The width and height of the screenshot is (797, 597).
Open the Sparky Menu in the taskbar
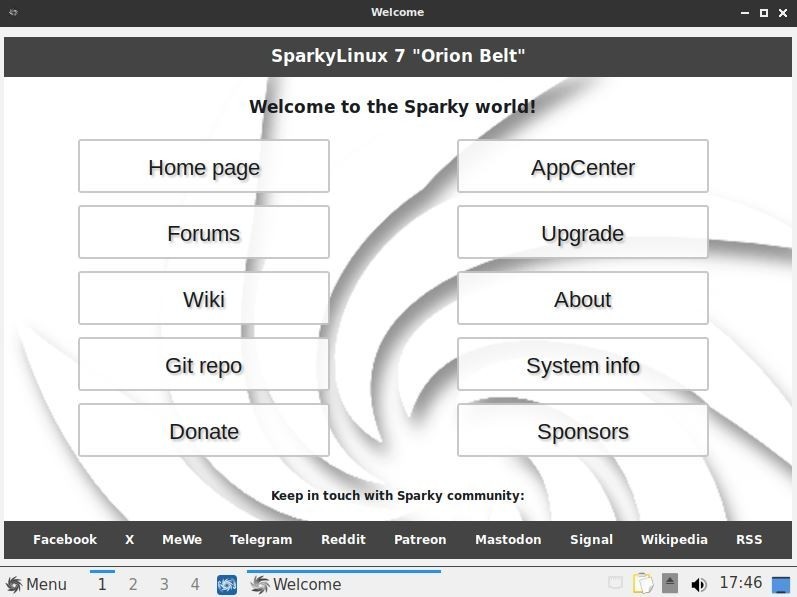point(36,584)
